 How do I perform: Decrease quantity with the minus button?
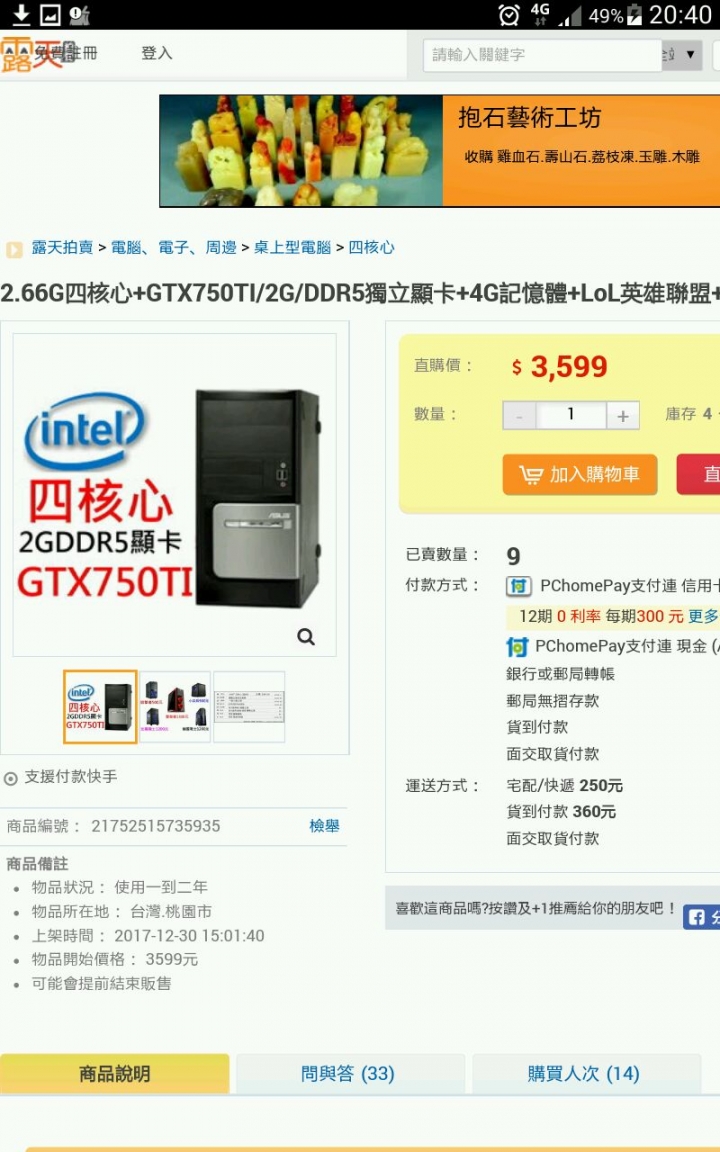coord(519,416)
